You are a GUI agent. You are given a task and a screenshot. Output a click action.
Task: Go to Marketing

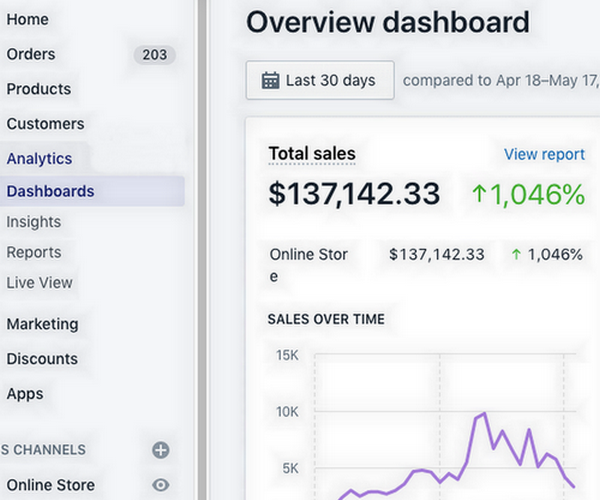click(42, 324)
